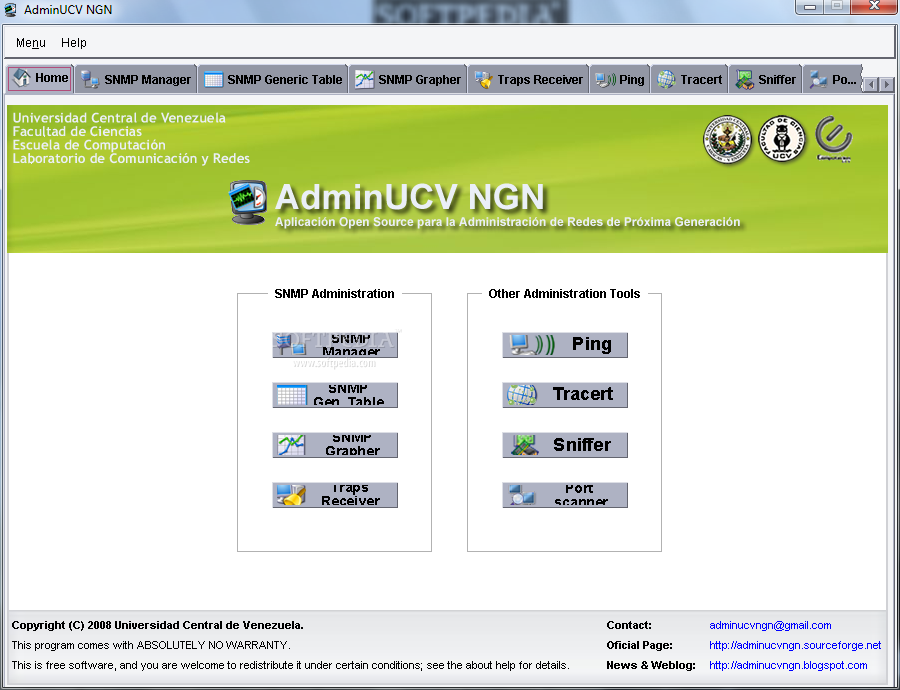Switch to the Sniffer tab
This screenshot has width=900, height=690.
point(766,79)
